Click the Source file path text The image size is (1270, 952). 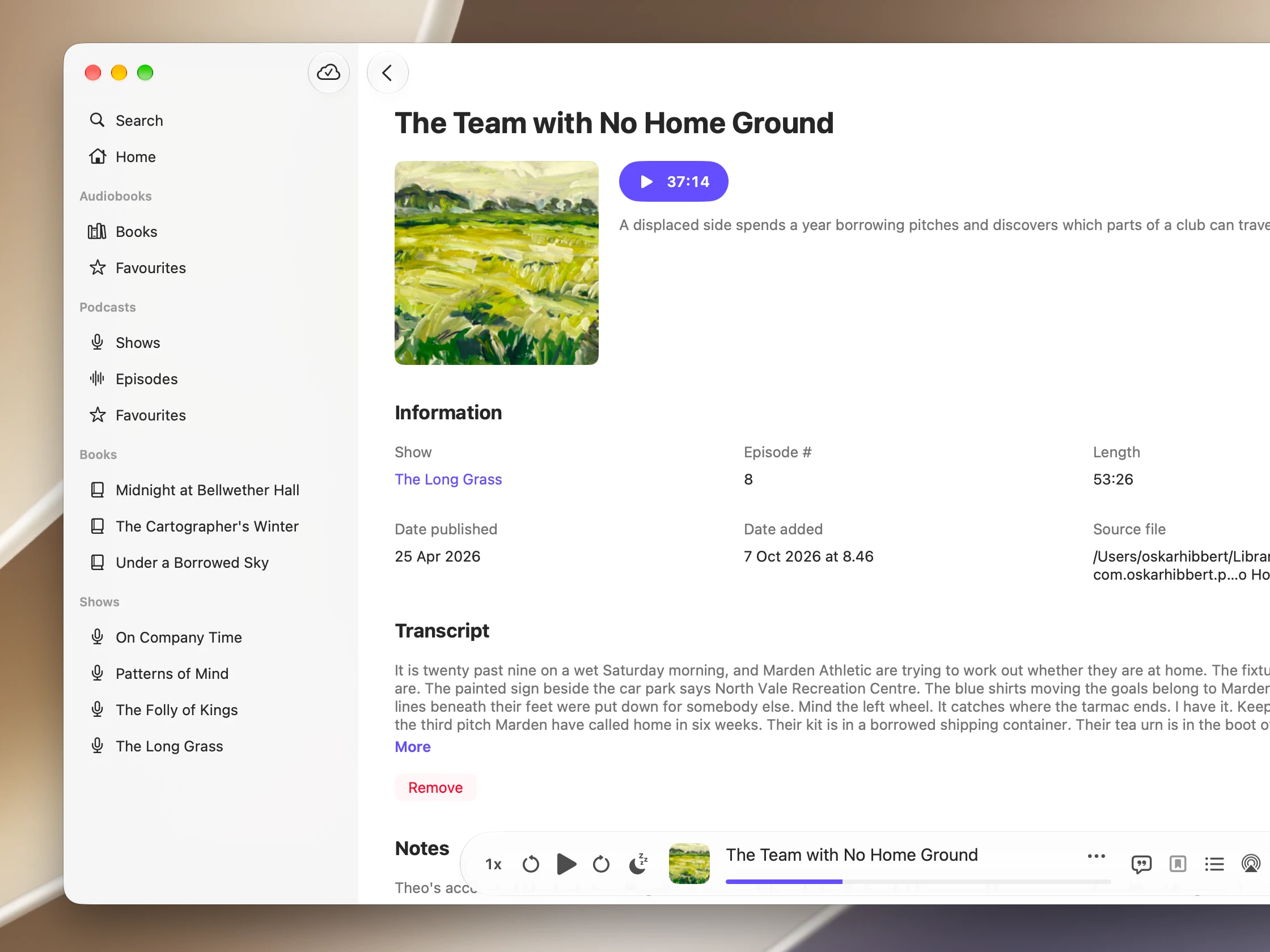1181,565
